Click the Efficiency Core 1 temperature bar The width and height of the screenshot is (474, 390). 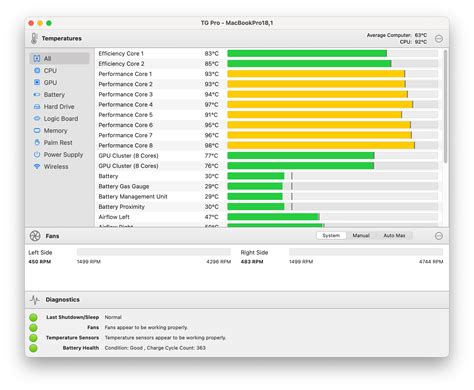pyautogui.click(x=333, y=54)
